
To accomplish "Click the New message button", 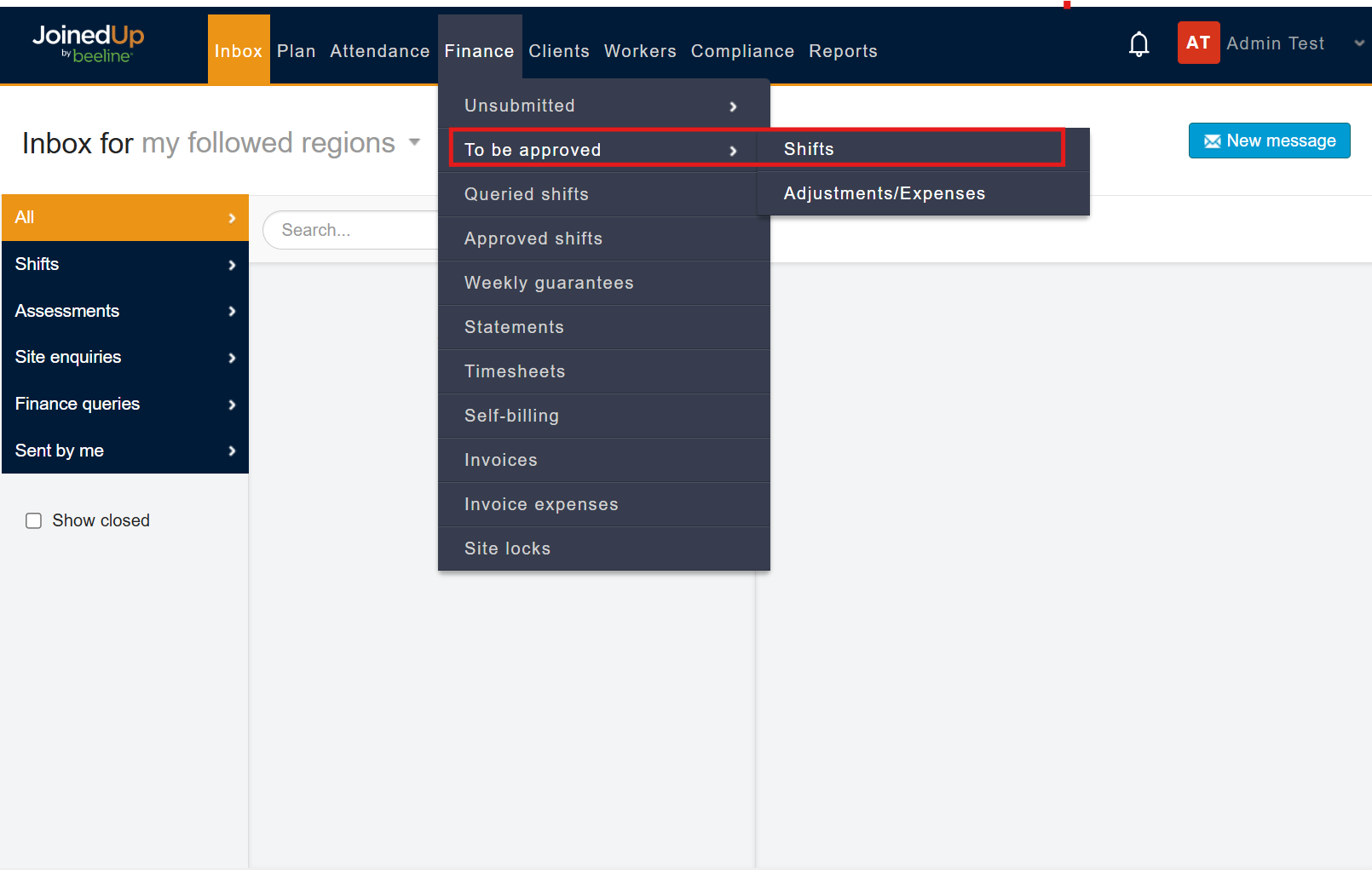I will point(1269,141).
